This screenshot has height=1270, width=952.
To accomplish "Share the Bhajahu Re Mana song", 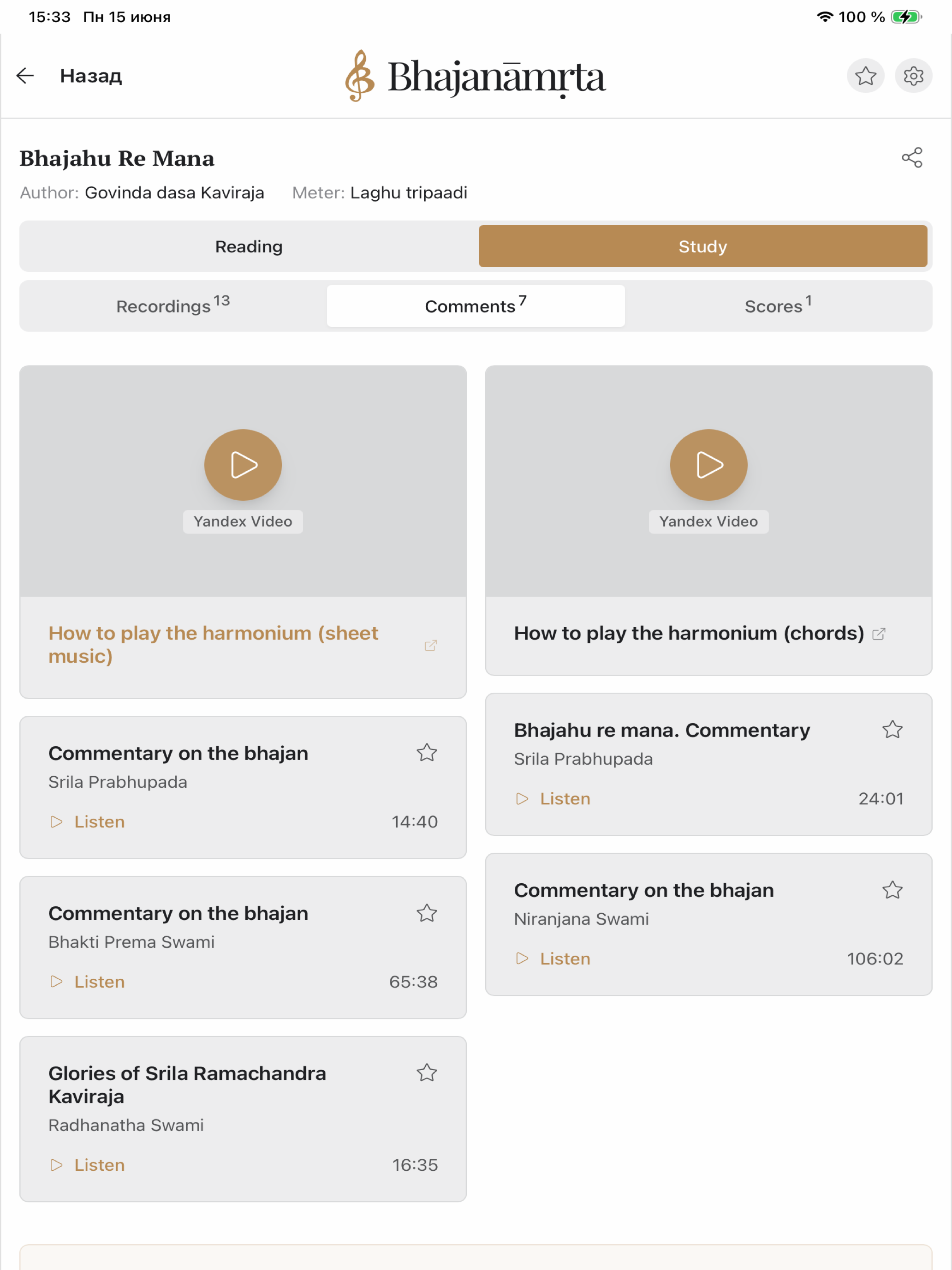I will [x=912, y=158].
